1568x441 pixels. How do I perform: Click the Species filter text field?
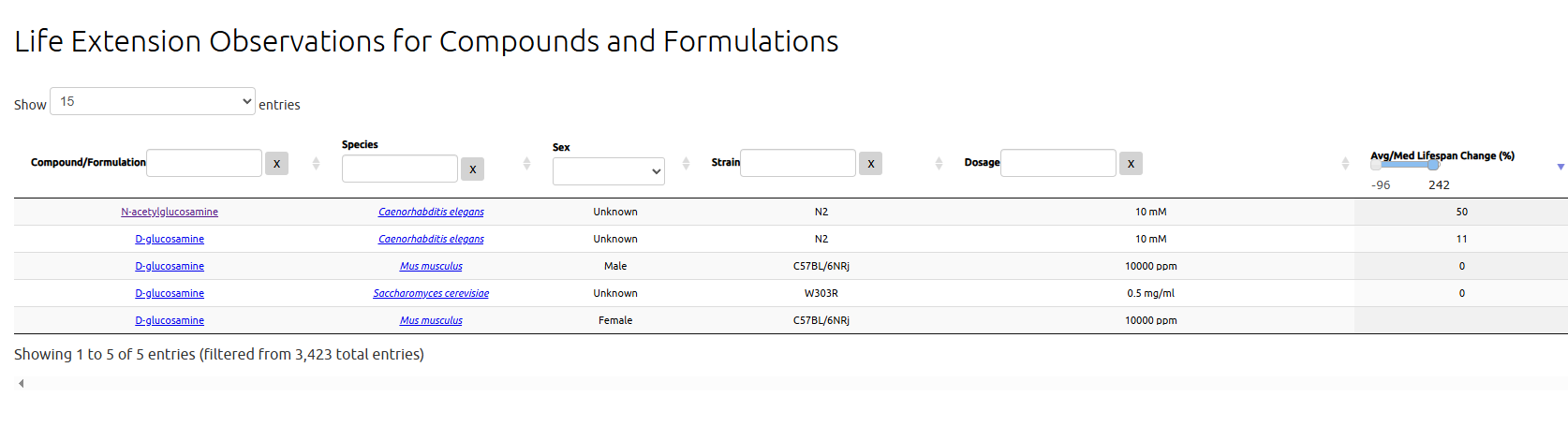pyautogui.click(x=400, y=169)
